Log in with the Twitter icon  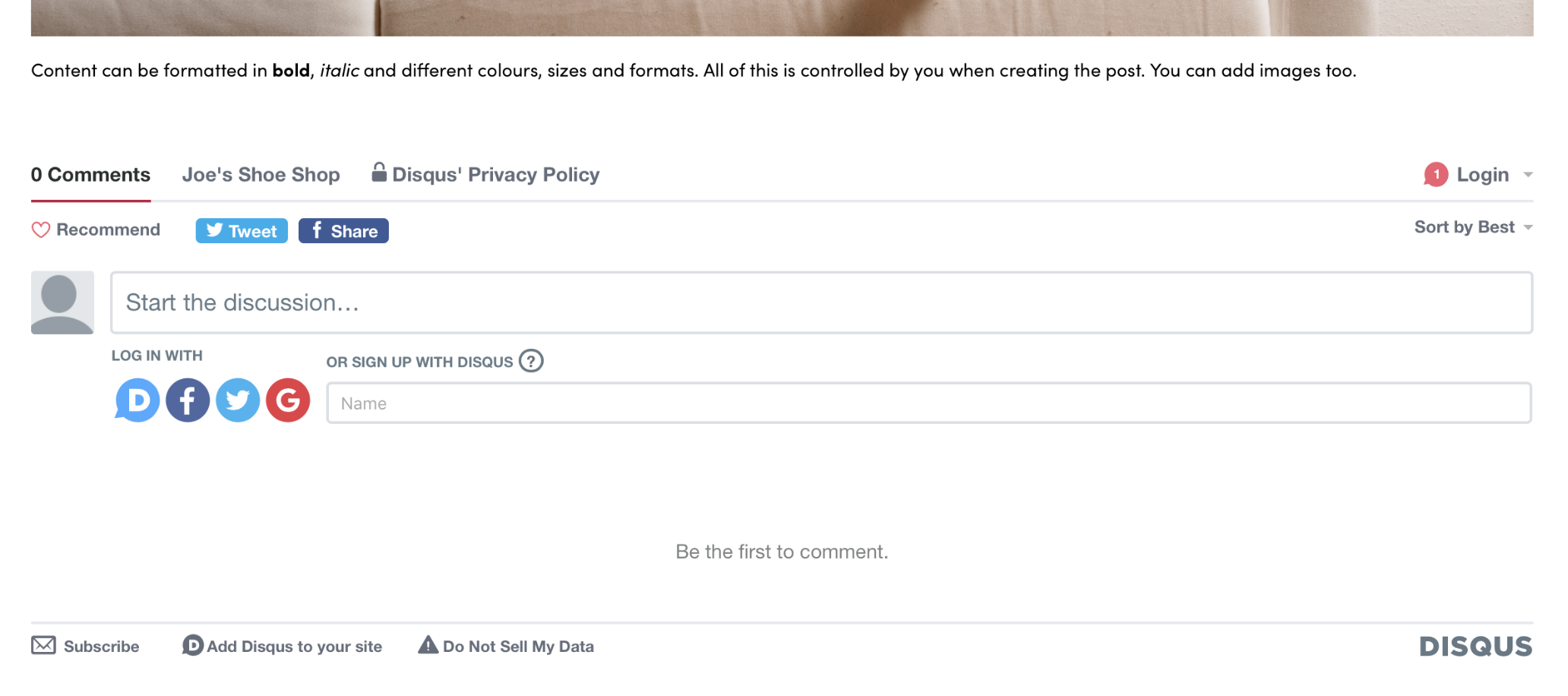click(238, 400)
